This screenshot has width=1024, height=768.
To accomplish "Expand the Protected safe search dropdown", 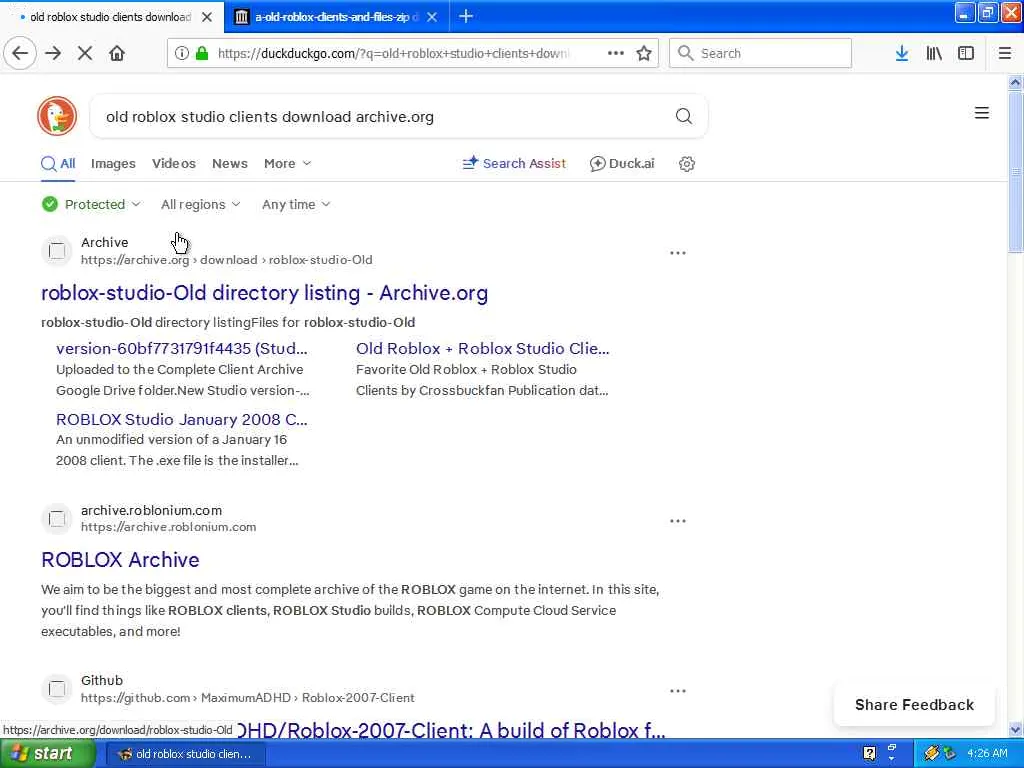I will [91, 204].
